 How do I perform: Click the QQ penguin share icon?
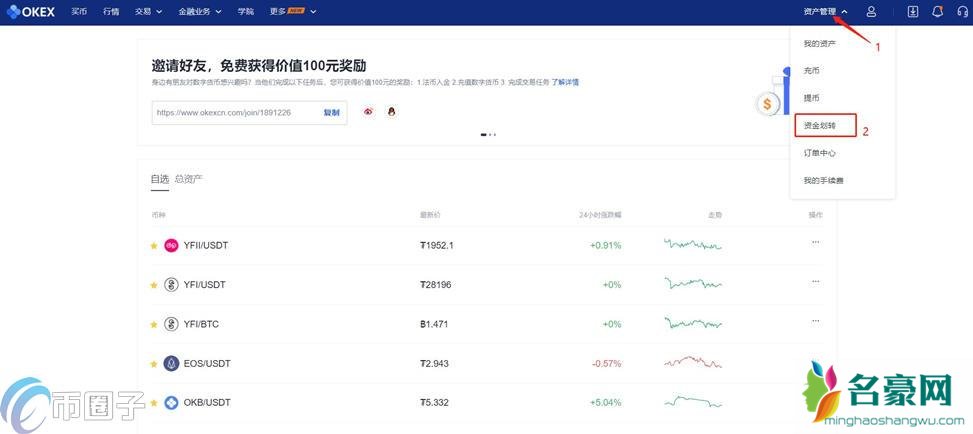pyautogui.click(x=391, y=112)
